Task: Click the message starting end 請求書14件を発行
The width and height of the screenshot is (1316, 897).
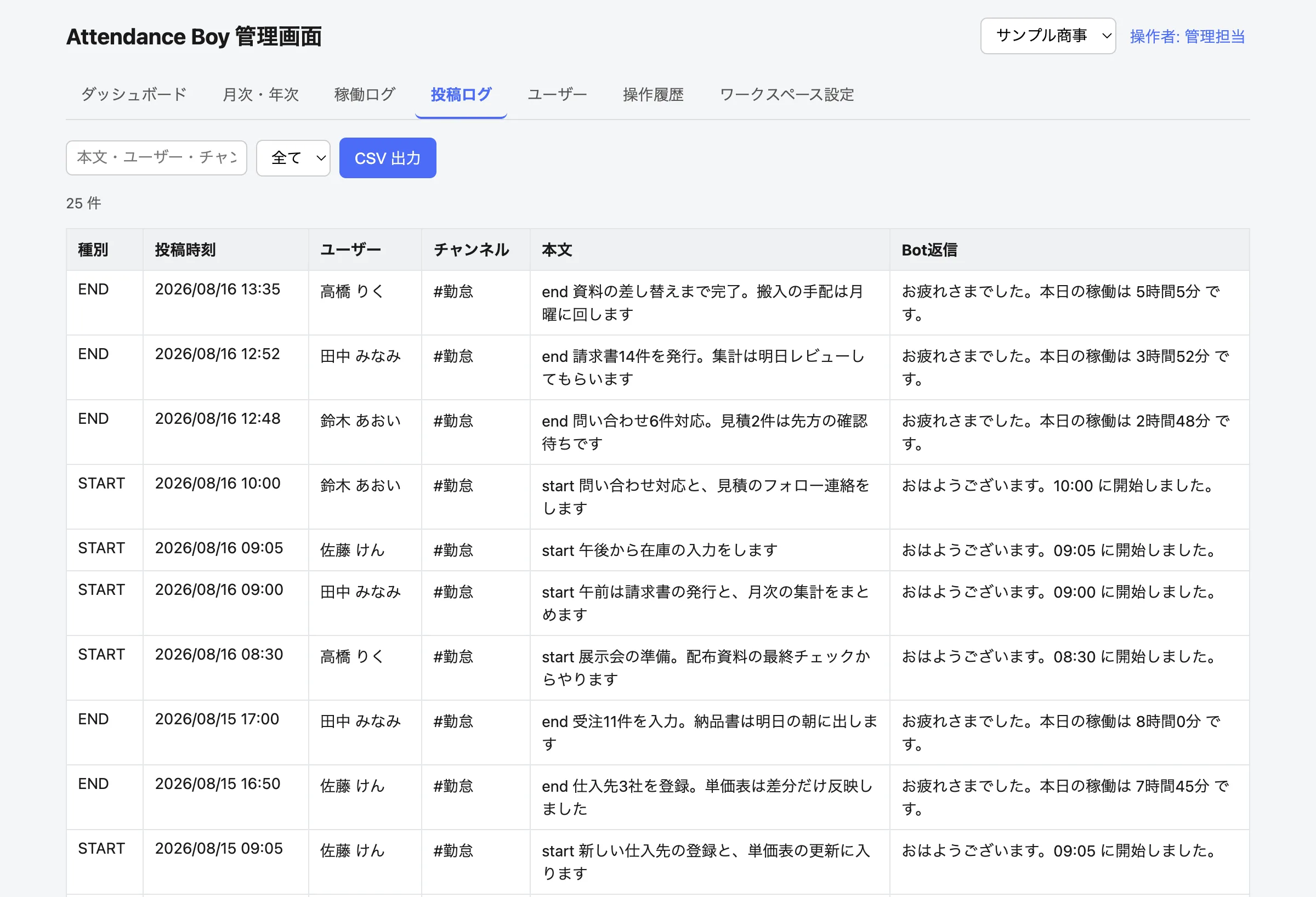Action: (x=704, y=367)
